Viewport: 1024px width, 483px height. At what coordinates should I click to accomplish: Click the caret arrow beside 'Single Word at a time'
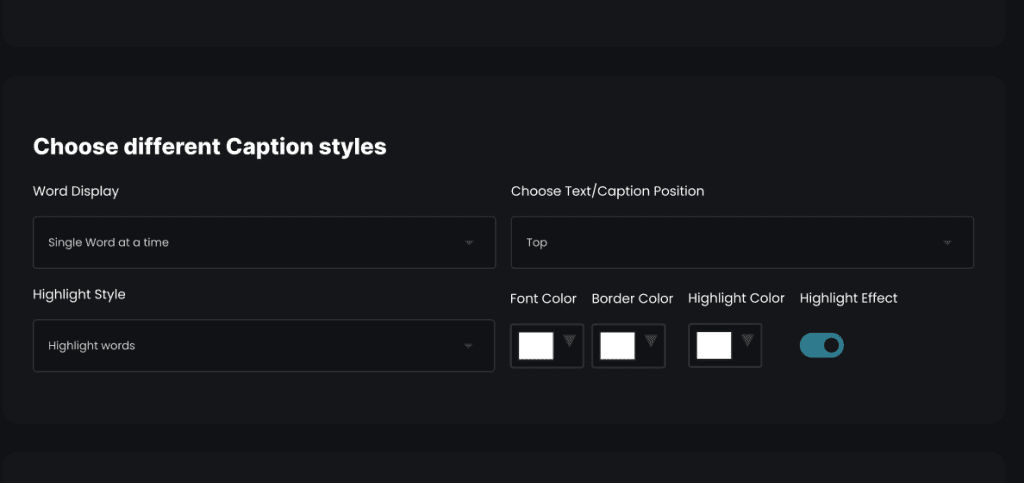(x=469, y=243)
